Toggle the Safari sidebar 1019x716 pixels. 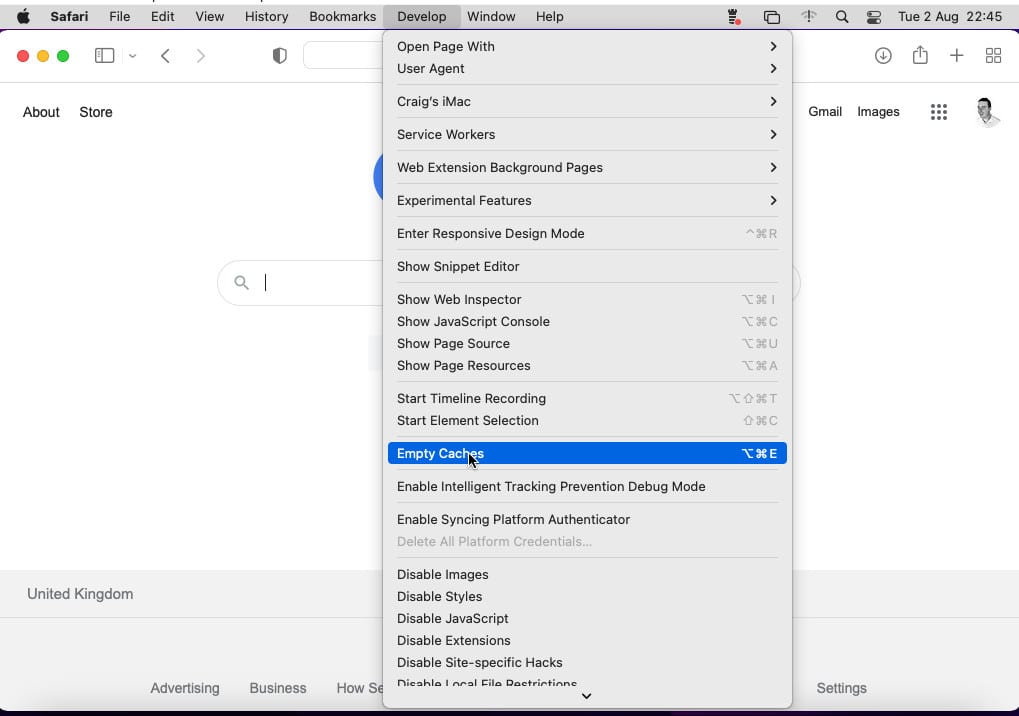[105, 56]
